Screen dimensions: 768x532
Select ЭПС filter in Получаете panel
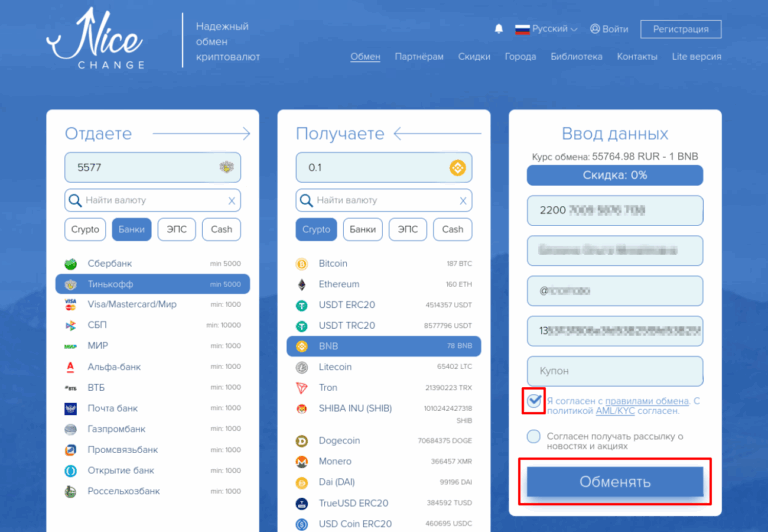pyautogui.click(x=408, y=229)
